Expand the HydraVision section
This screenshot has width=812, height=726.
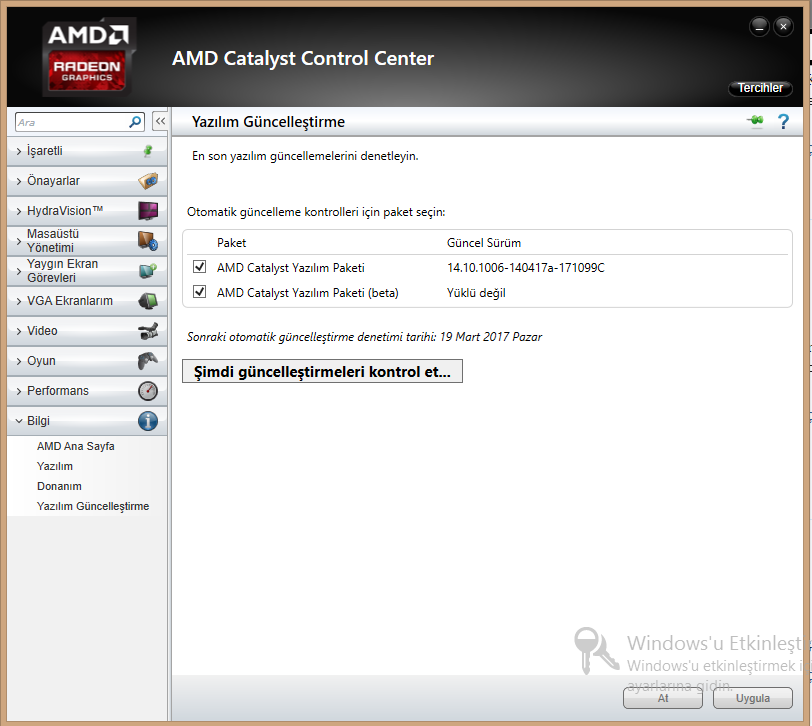click(87, 211)
